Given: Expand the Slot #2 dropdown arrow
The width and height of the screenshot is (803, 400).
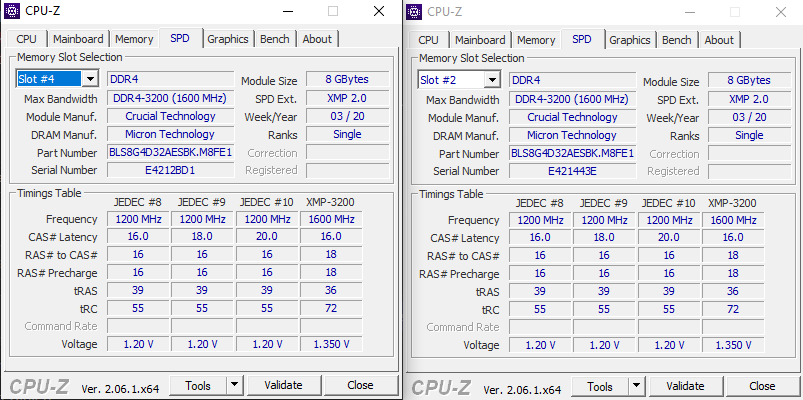Looking at the screenshot, I should [492, 80].
